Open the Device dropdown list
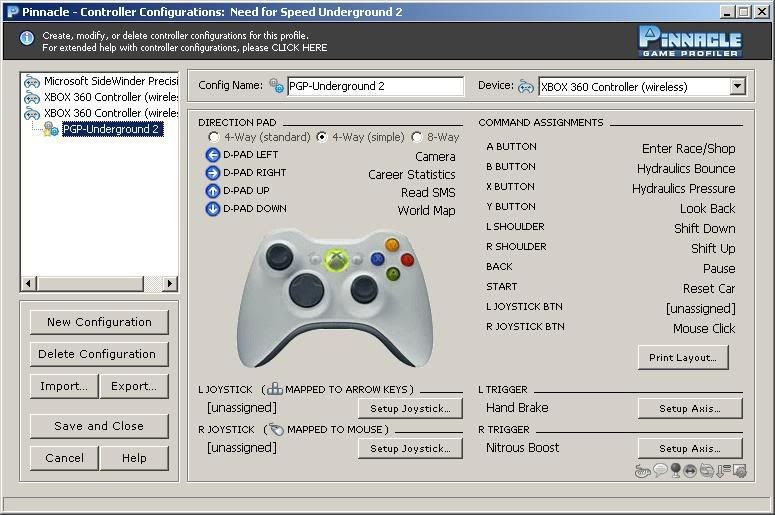This screenshot has width=775, height=515. pos(737,86)
